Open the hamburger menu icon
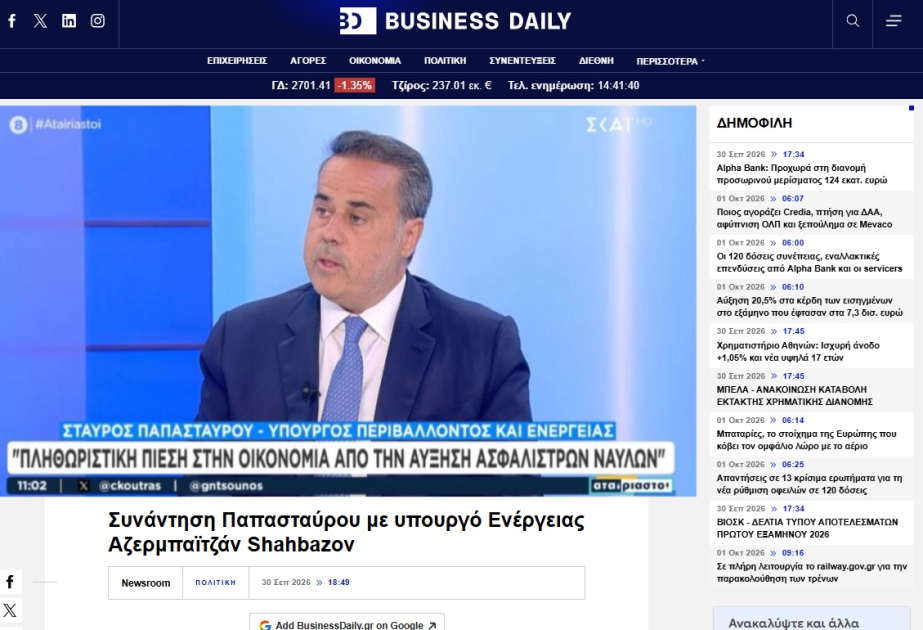923x630 pixels. tap(894, 21)
